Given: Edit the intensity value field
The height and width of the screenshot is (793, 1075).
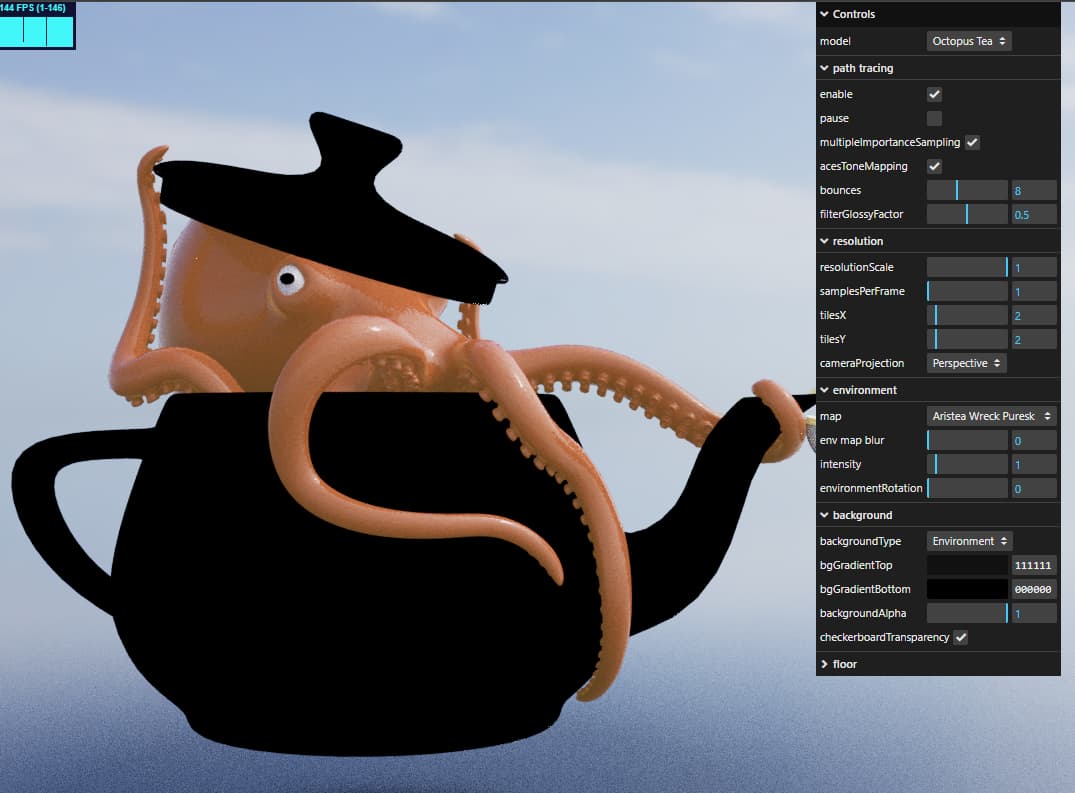Looking at the screenshot, I should click(1034, 464).
